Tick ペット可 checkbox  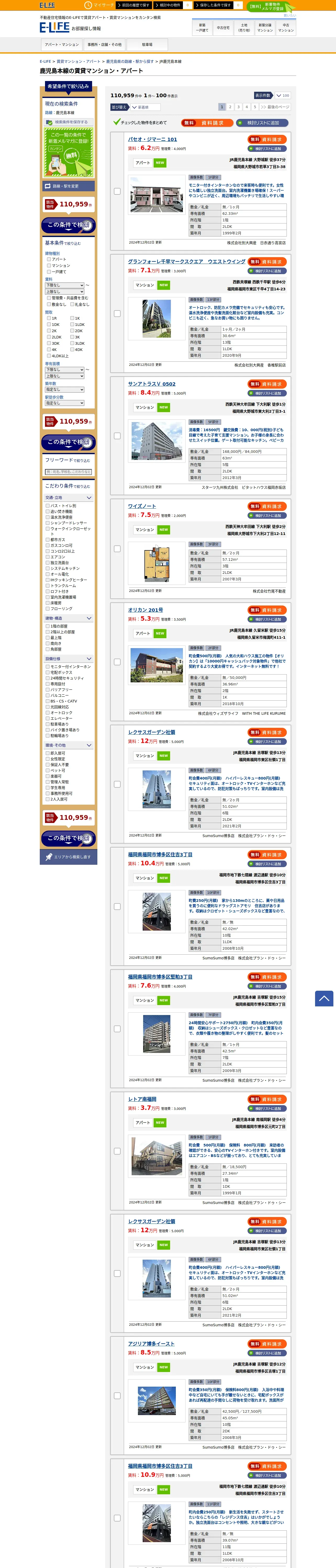pos(48,771)
